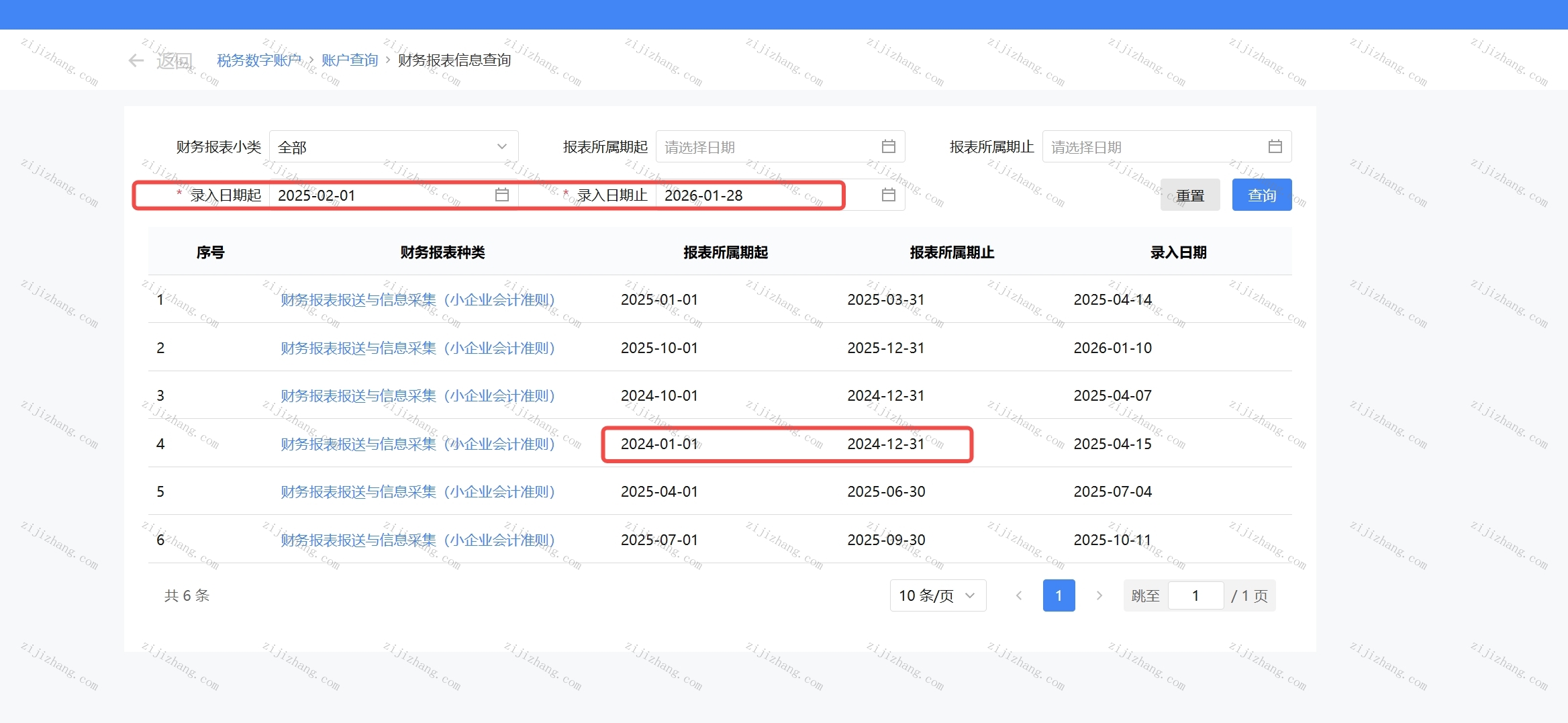Select page number 1 in pagination
Viewport: 1568px width, 723px height.
pyautogui.click(x=1059, y=595)
